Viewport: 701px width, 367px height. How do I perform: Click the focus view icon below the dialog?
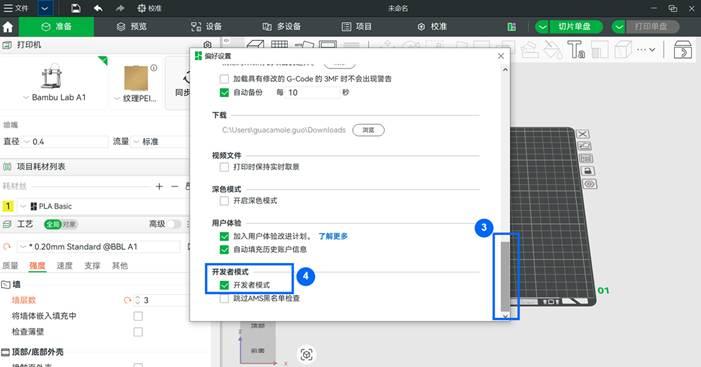pyautogui.click(x=306, y=355)
